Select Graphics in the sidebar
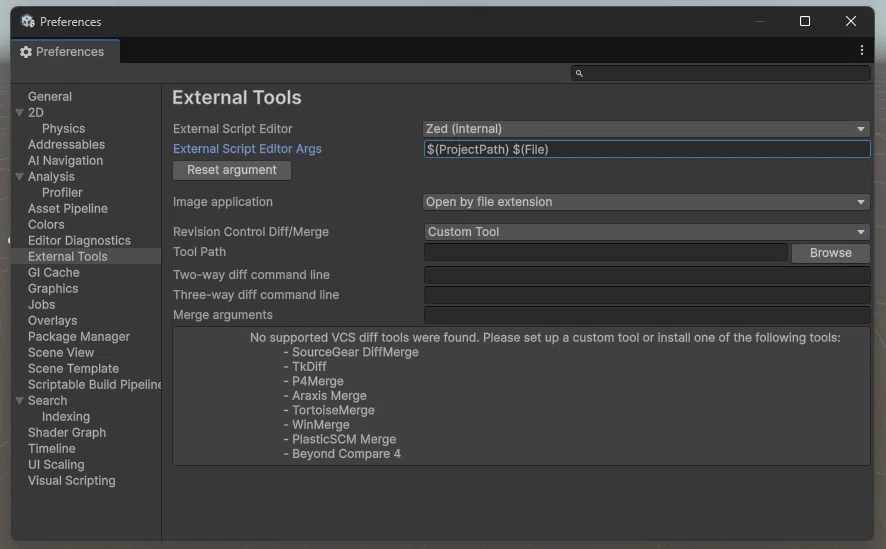The height and width of the screenshot is (549, 886). pos(53,289)
